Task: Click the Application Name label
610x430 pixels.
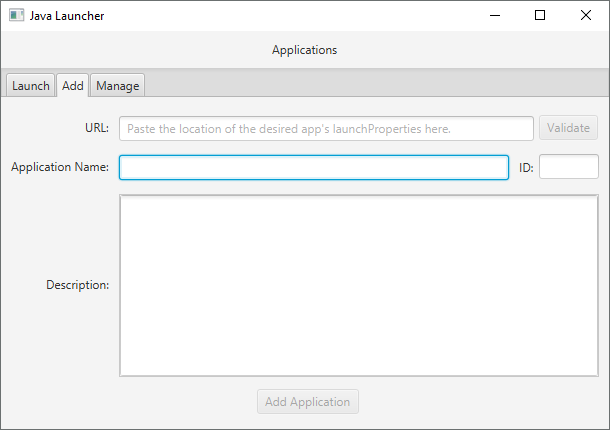Action: [60, 167]
